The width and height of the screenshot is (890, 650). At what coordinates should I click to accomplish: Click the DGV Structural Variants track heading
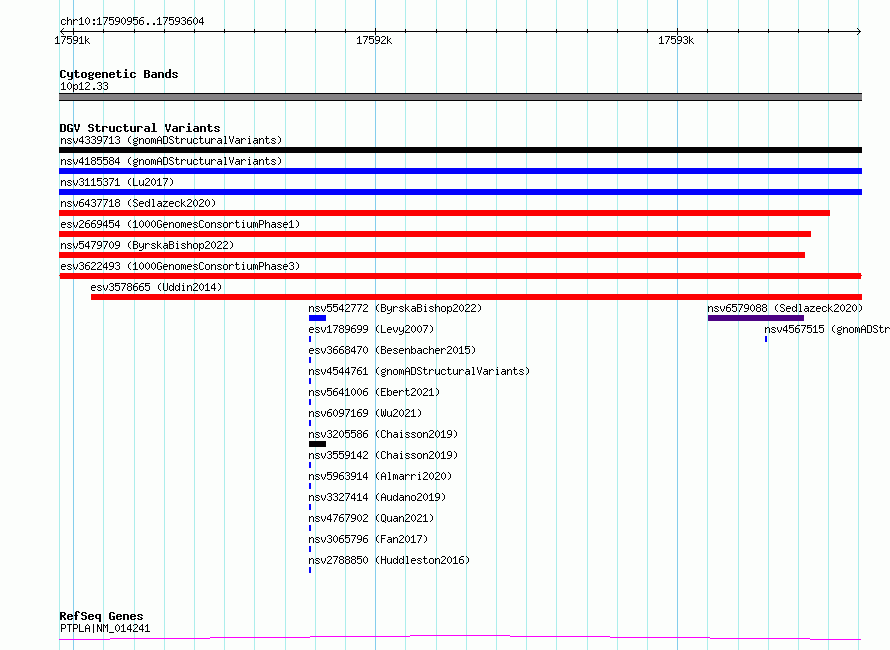pyautogui.click(x=140, y=128)
